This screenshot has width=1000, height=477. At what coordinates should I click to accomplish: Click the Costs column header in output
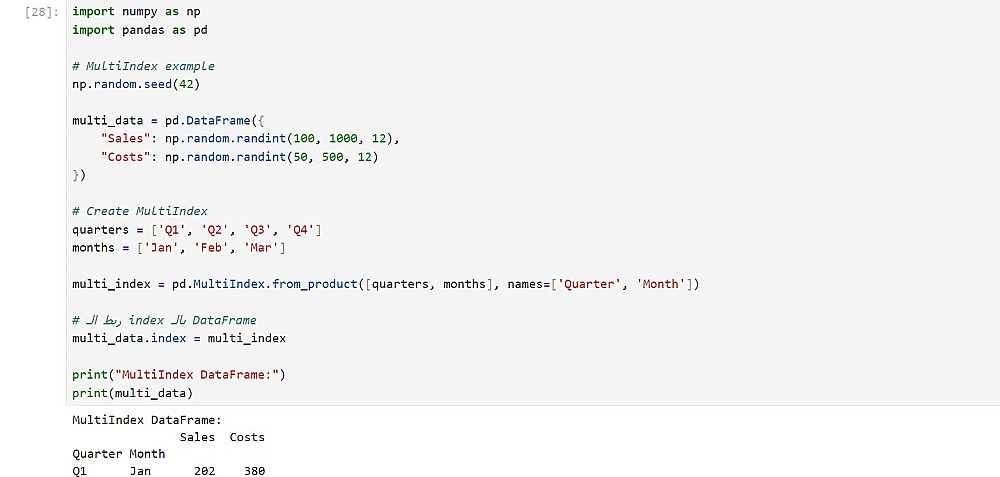[247, 437]
